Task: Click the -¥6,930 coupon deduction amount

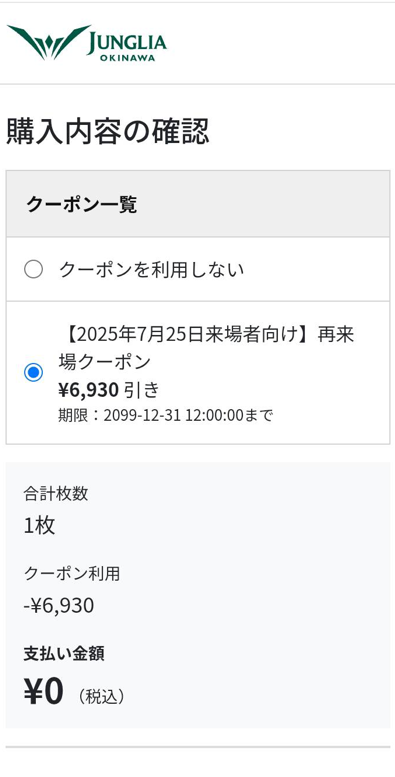Action: pyautogui.click(x=59, y=606)
